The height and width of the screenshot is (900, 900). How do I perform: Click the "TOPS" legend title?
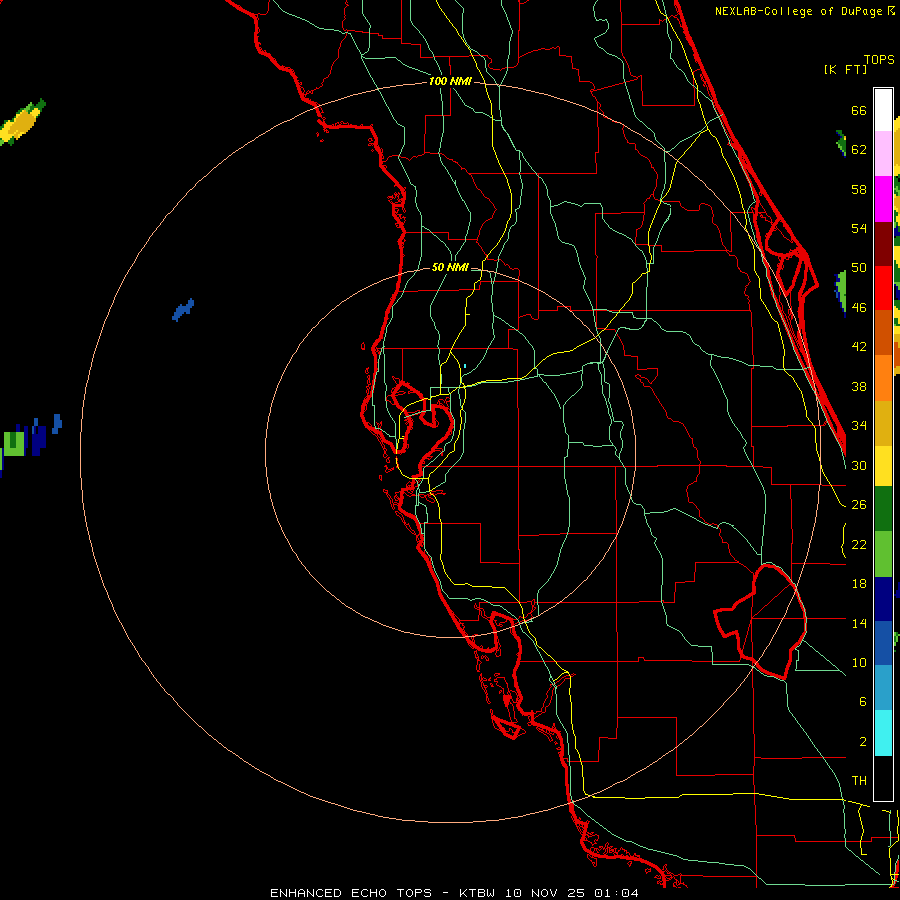(879, 60)
